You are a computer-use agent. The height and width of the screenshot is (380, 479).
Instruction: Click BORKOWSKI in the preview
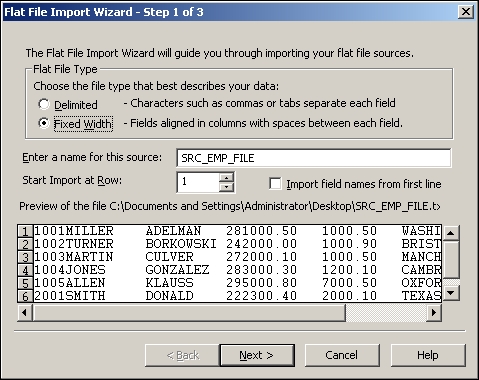click(x=181, y=244)
